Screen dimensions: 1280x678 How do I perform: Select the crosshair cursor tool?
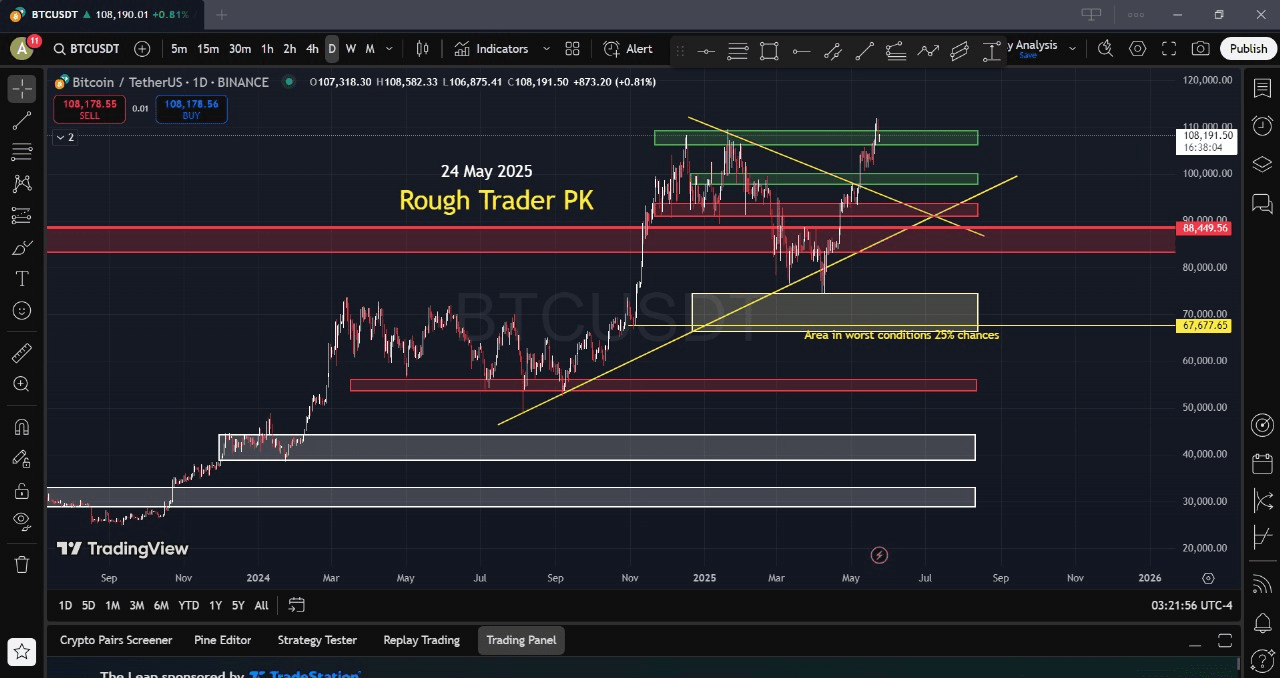coord(22,88)
